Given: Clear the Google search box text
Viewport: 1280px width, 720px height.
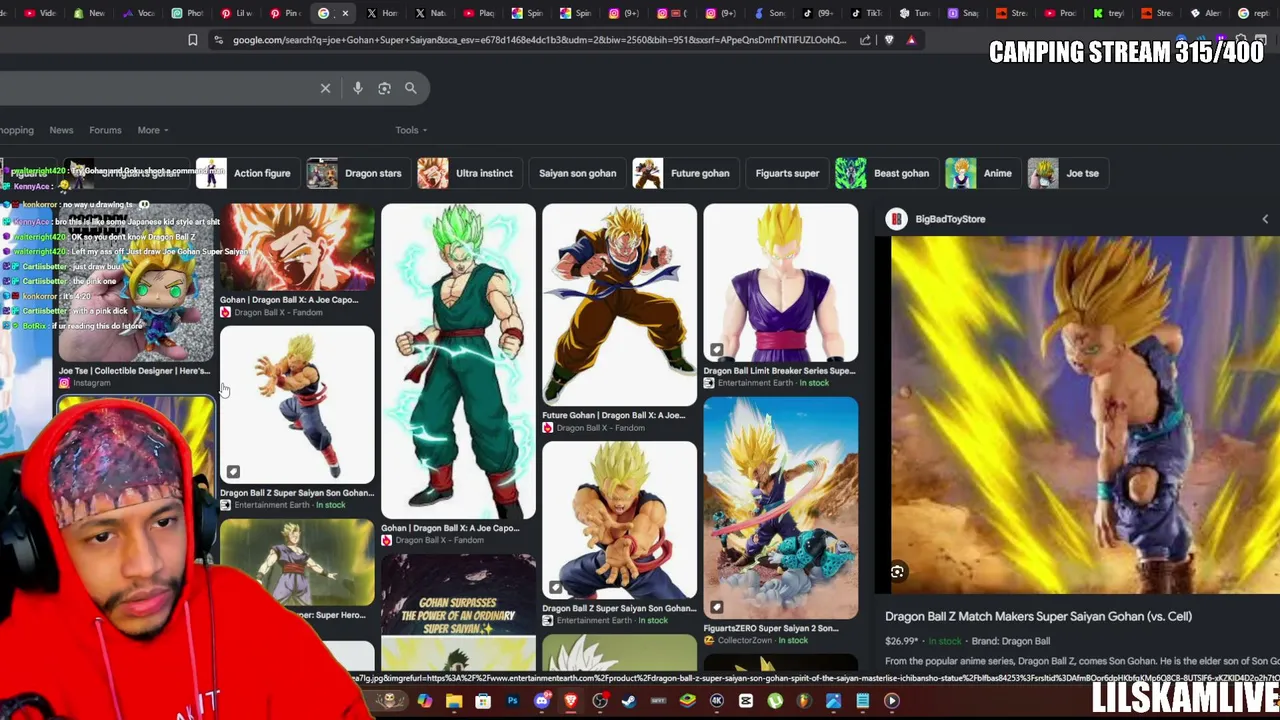Looking at the screenshot, I should coord(325,88).
